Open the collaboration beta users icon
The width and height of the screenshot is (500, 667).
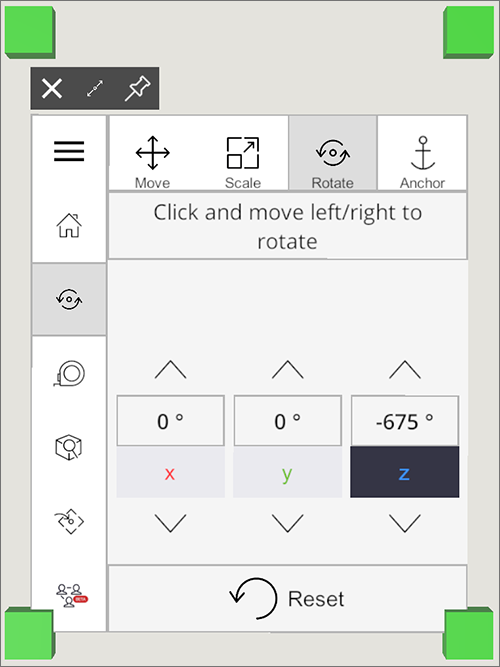pos(71,596)
